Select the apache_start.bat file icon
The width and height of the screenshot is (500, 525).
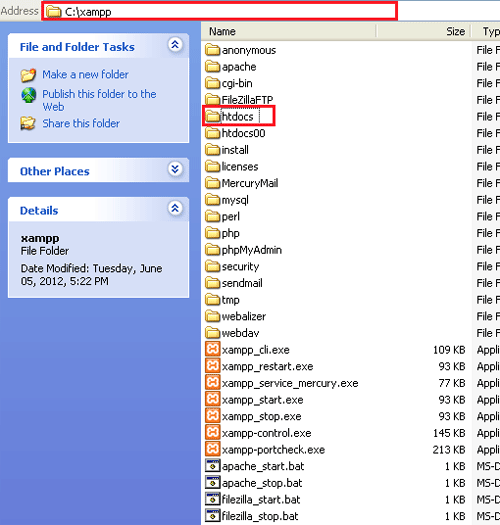point(212,466)
